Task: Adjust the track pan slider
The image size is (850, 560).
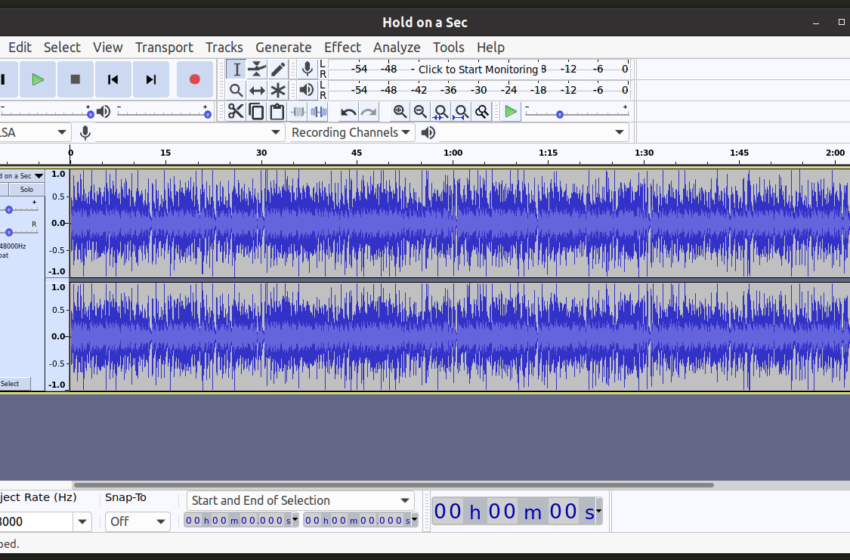Action: pyautogui.click(x=9, y=232)
